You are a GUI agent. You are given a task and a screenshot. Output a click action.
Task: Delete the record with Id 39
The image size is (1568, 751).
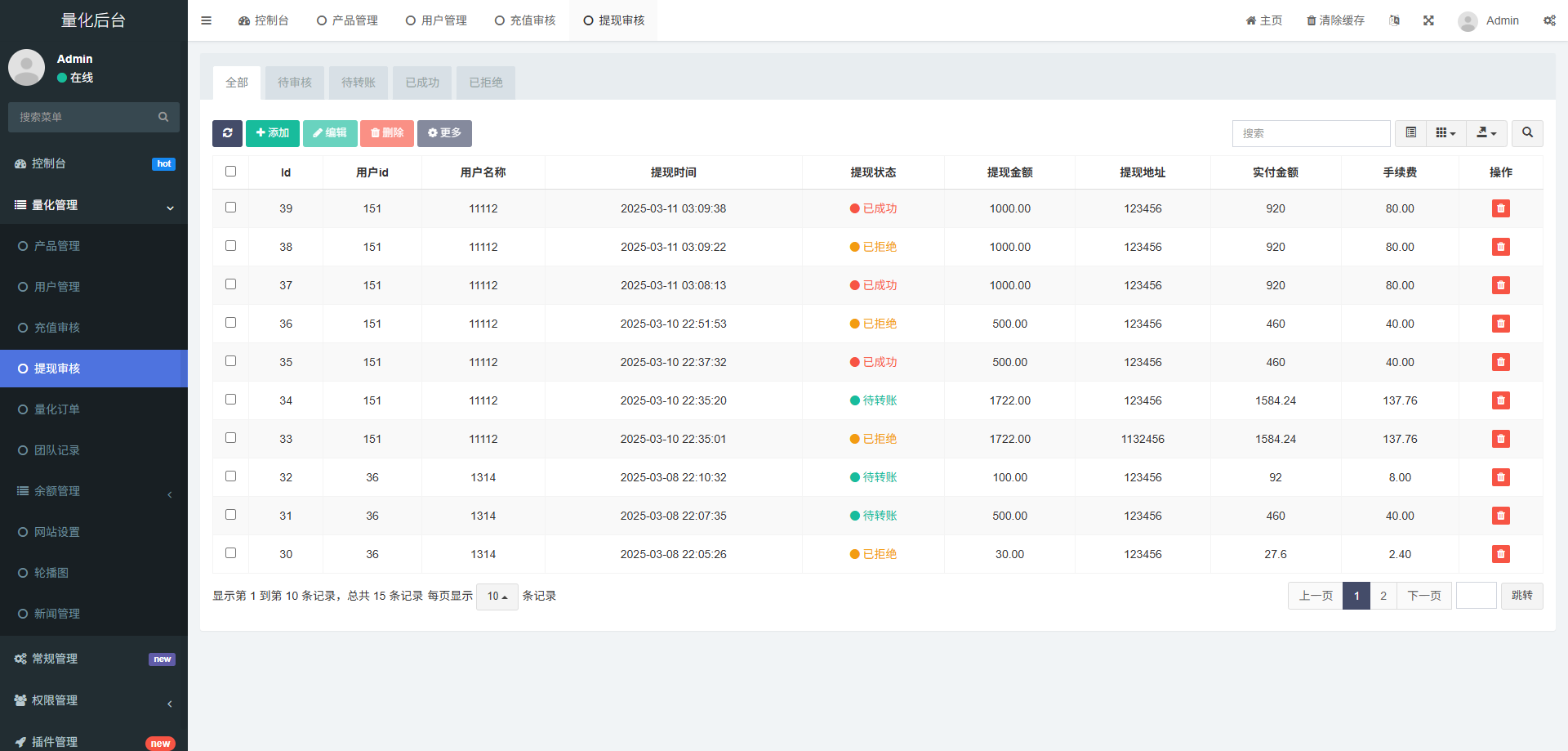(x=1500, y=208)
